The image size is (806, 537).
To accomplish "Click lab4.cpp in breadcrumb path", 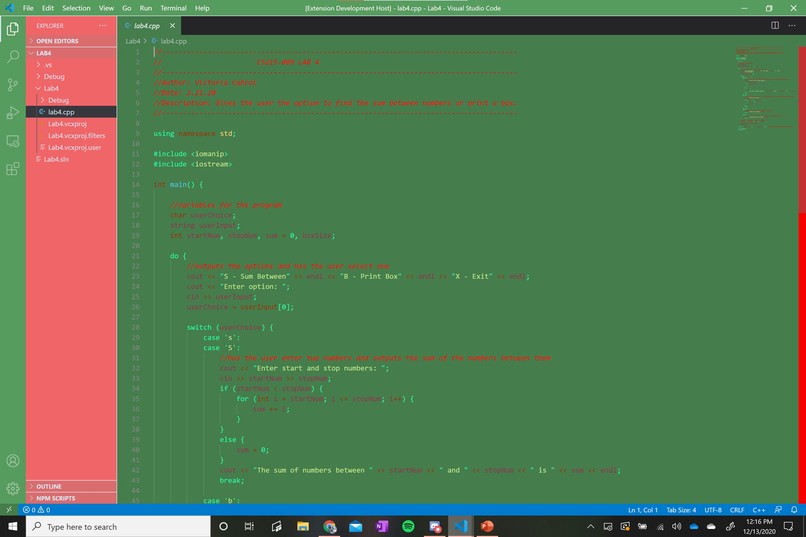I will 173,41.
